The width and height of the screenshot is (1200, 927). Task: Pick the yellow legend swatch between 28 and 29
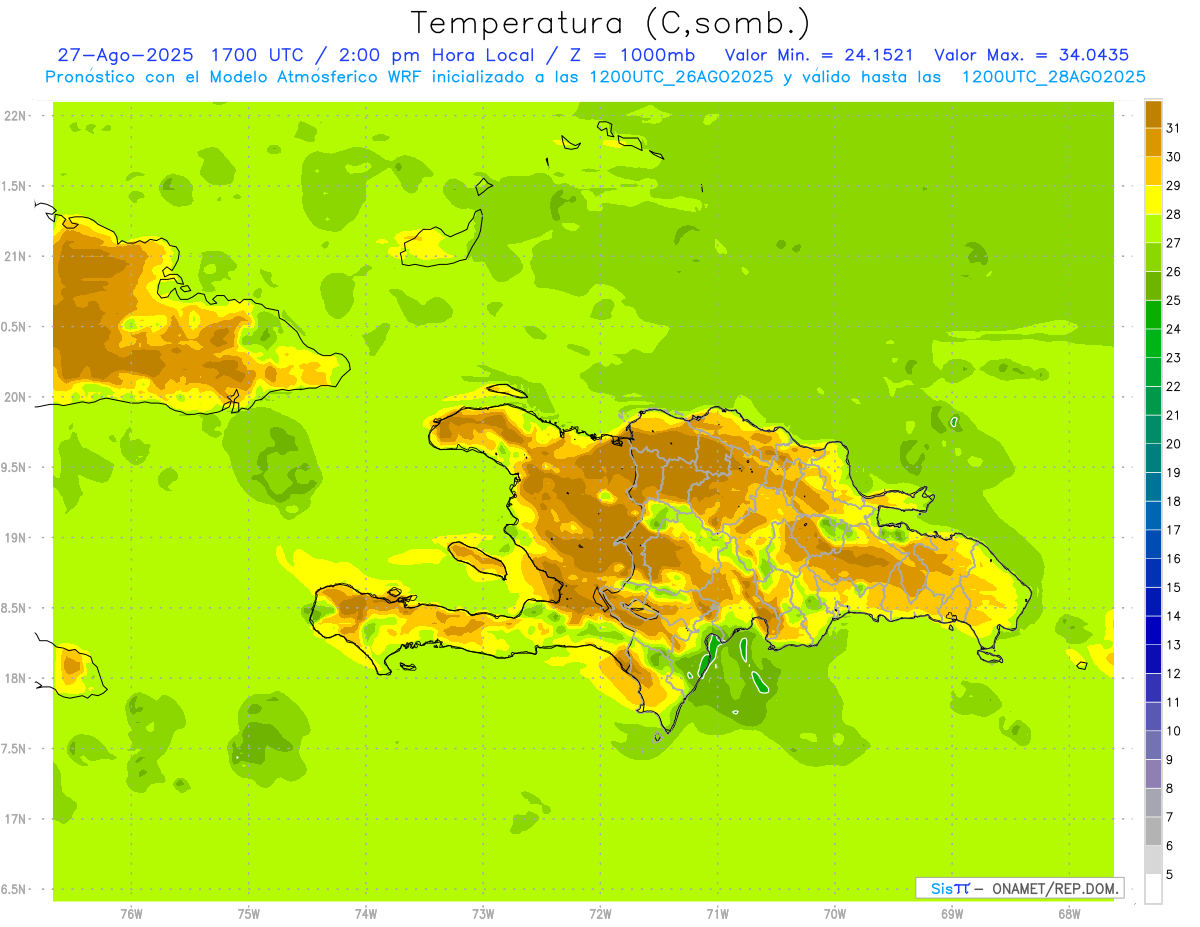[x=1153, y=200]
